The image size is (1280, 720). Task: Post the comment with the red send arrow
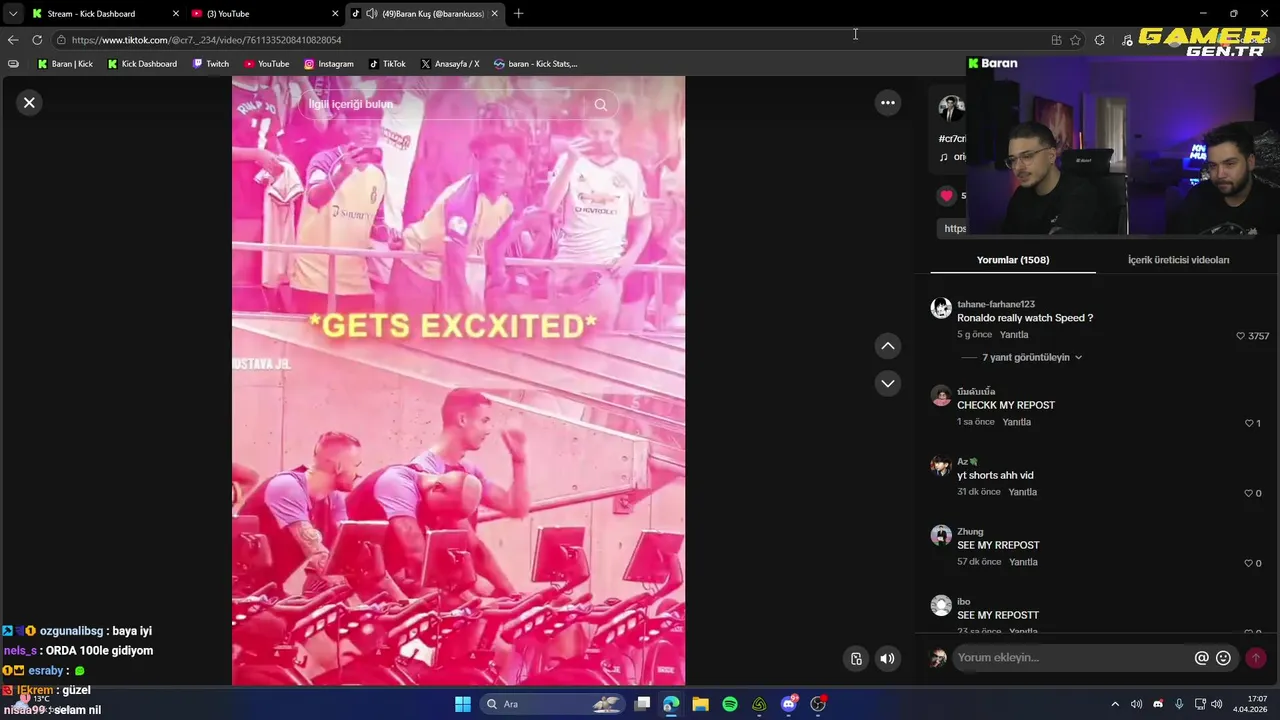(x=1255, y=658)
